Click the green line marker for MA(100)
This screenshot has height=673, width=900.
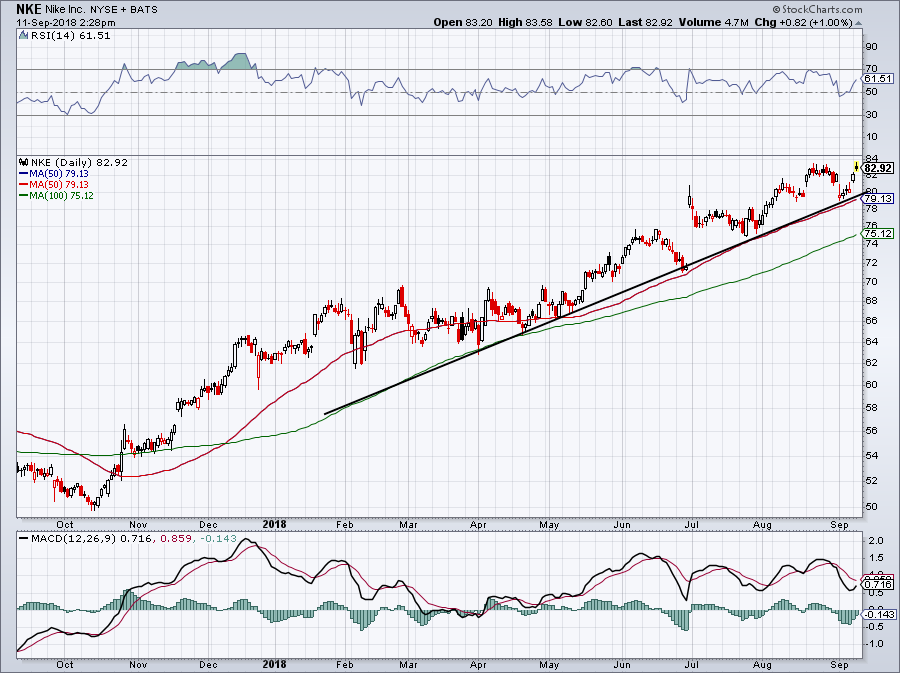tap(24, 196)
